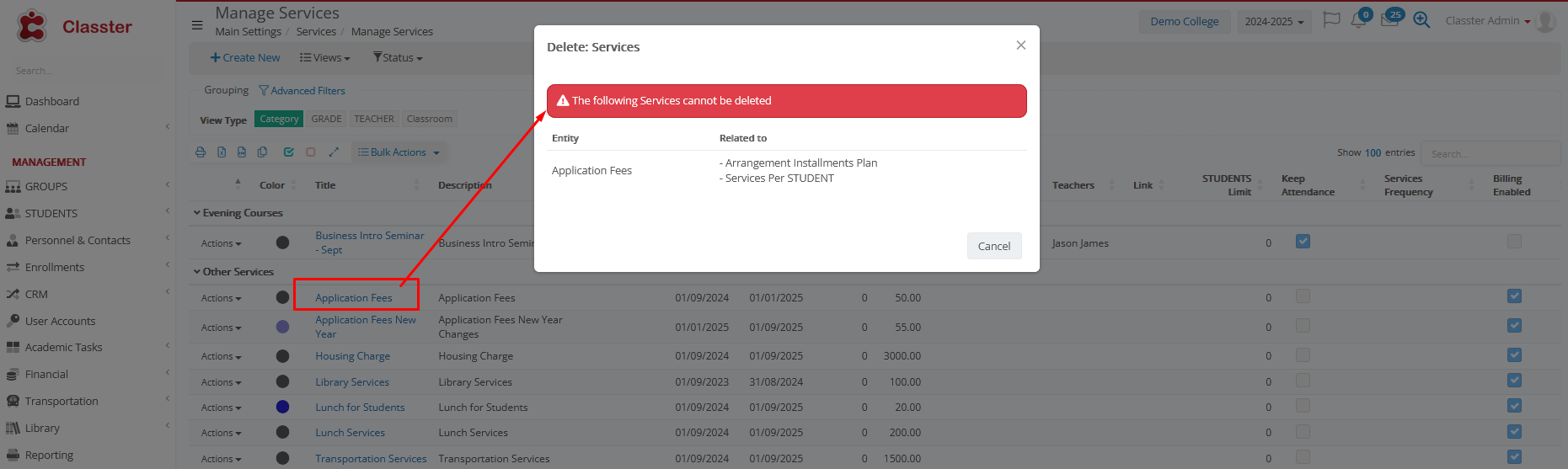Toggle Billing Enabled checkbox for Housing Charge

(x=1514, y=355)
